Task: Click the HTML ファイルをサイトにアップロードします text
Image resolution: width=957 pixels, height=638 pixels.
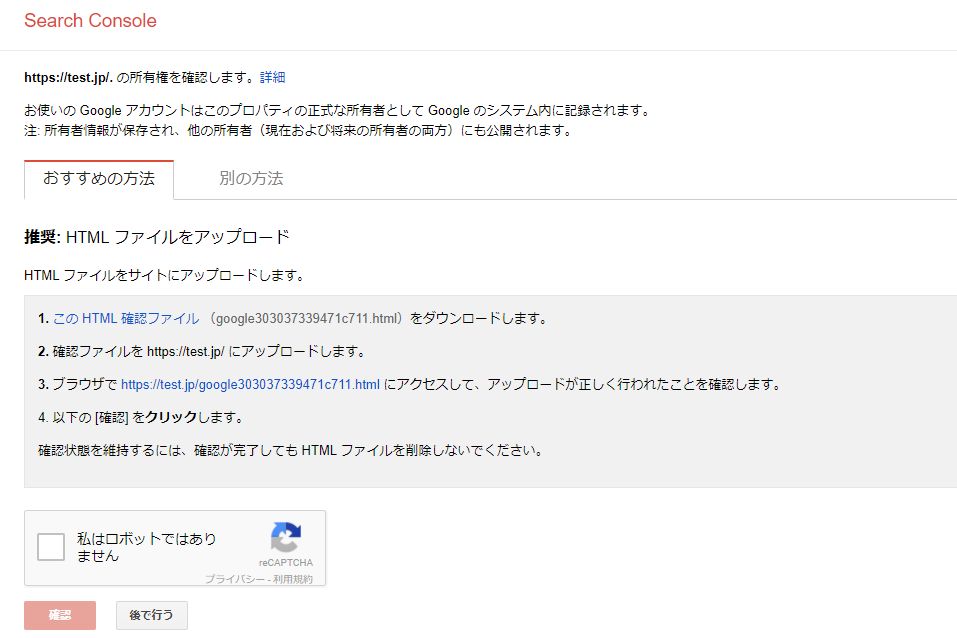Action: [x=164, y=275]
